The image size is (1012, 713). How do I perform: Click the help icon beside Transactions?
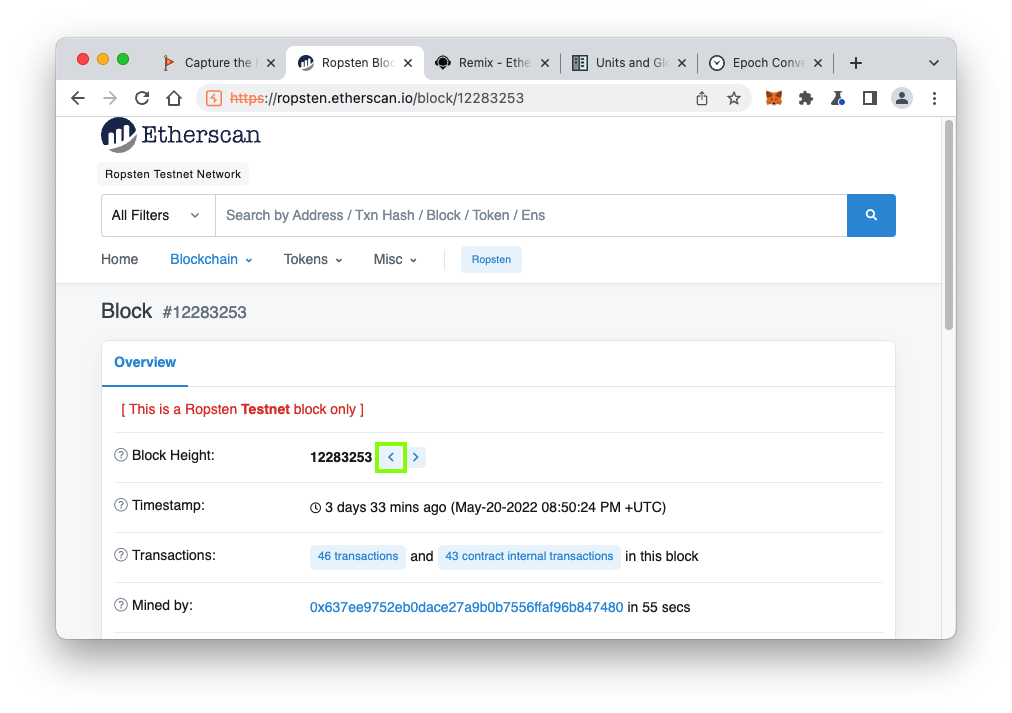121,555
